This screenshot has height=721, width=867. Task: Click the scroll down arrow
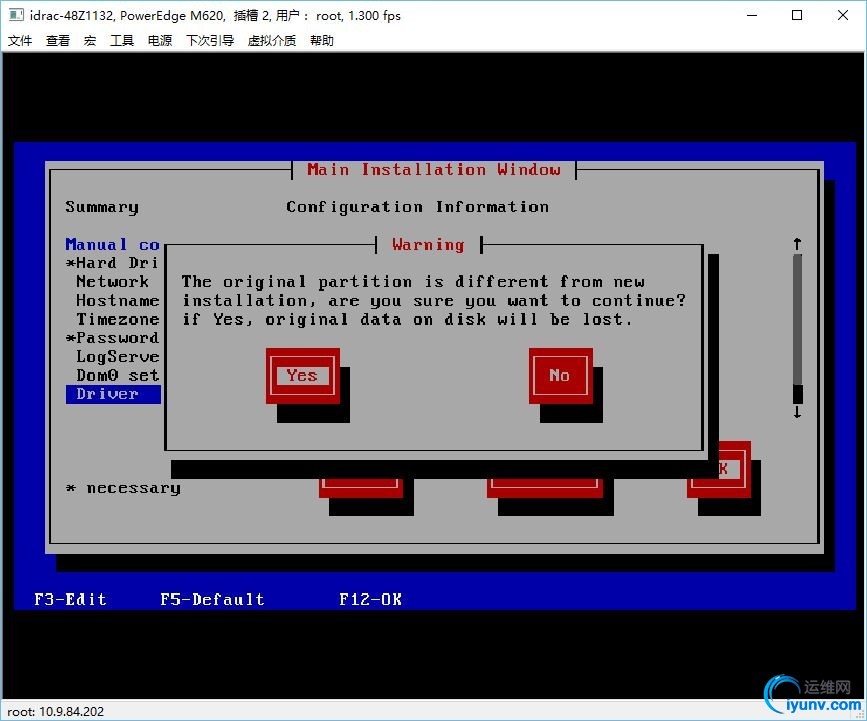(797, 412)
